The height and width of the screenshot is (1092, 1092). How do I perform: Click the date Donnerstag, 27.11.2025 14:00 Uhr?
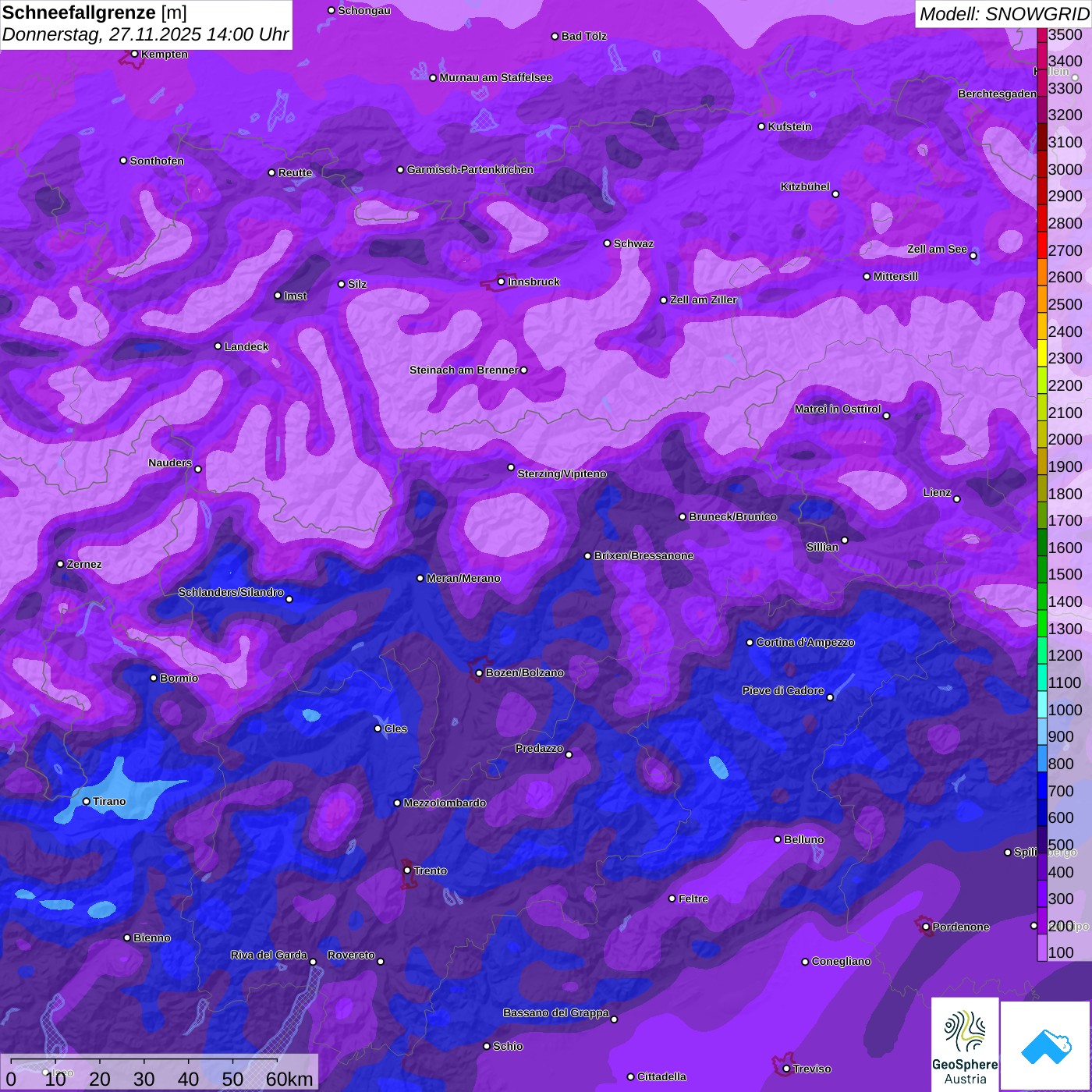(145, 34)
